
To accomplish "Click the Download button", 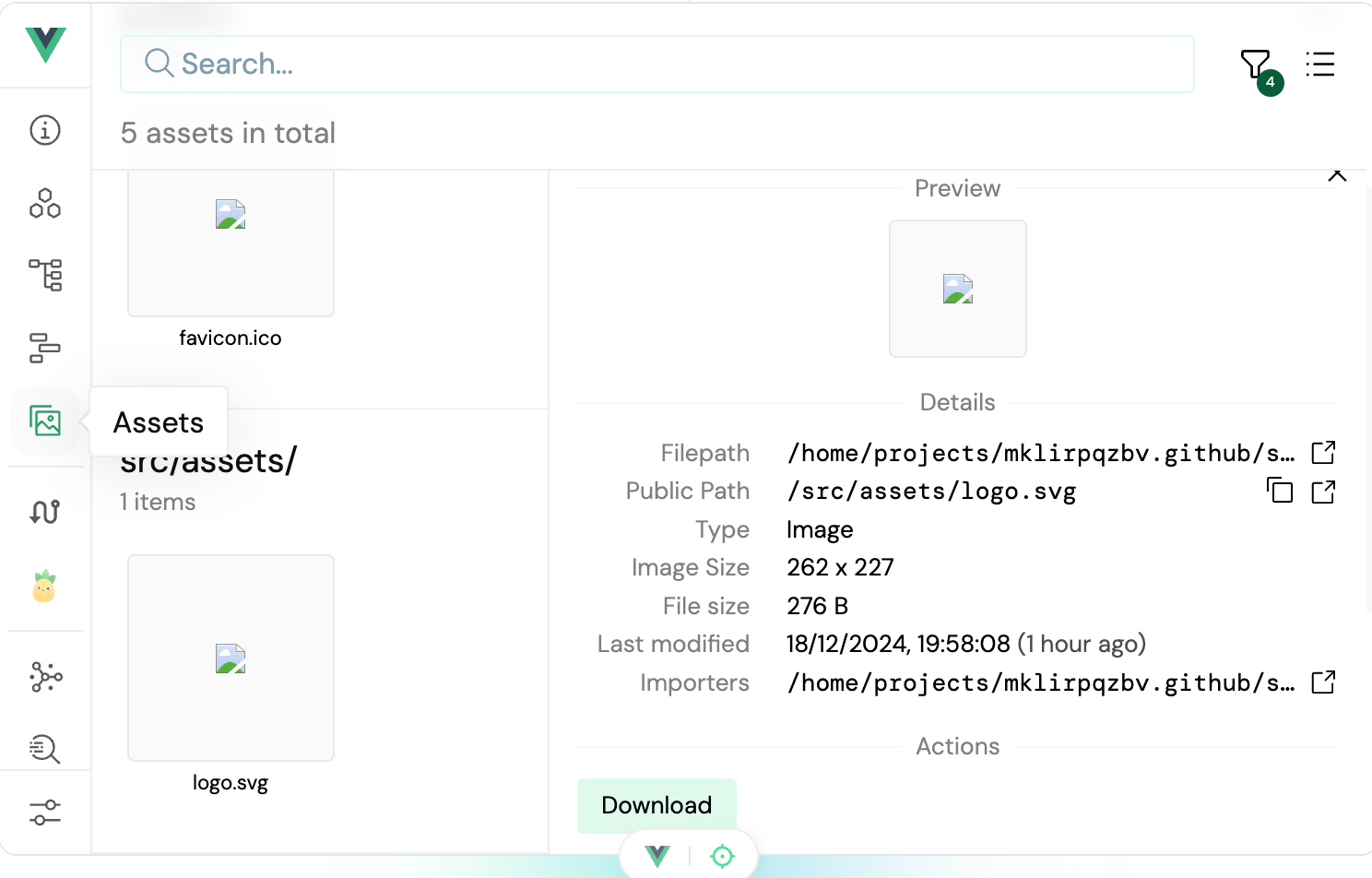I will [x=656, y=805].
